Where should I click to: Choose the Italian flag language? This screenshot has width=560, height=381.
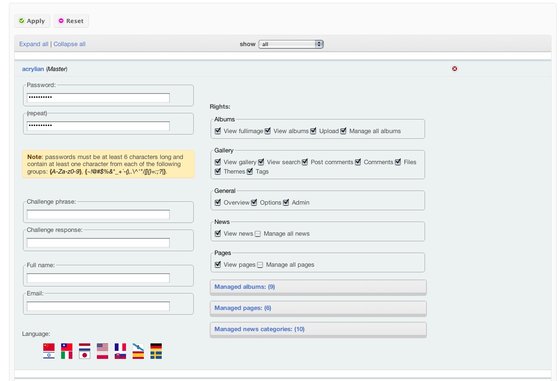click(67, 355)
